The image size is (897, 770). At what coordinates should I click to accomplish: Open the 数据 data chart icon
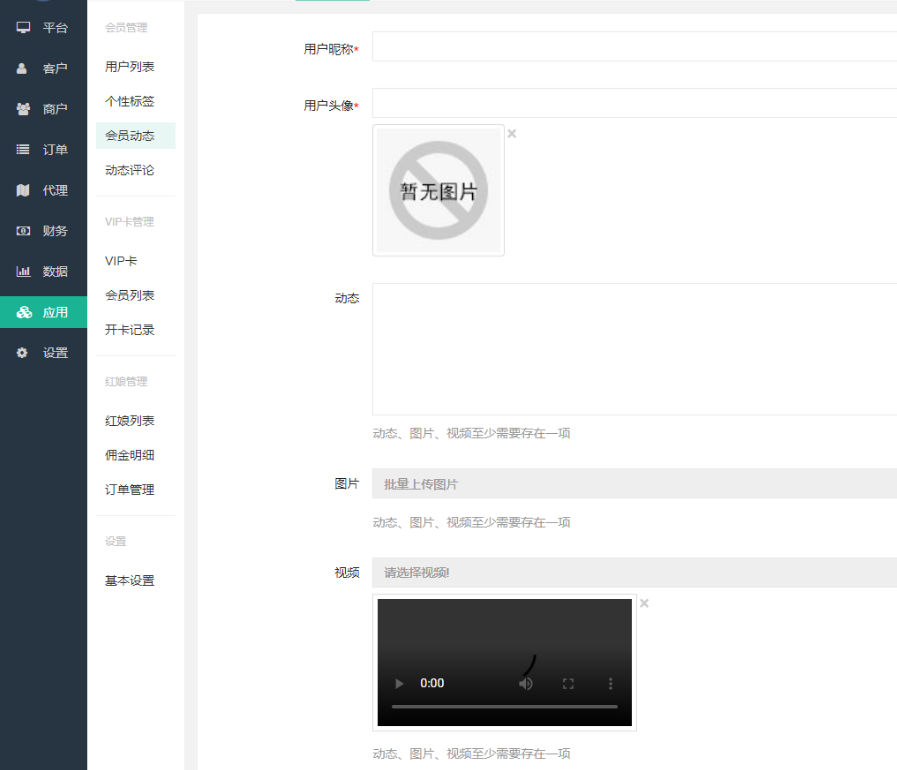click(x=23, y=271)
